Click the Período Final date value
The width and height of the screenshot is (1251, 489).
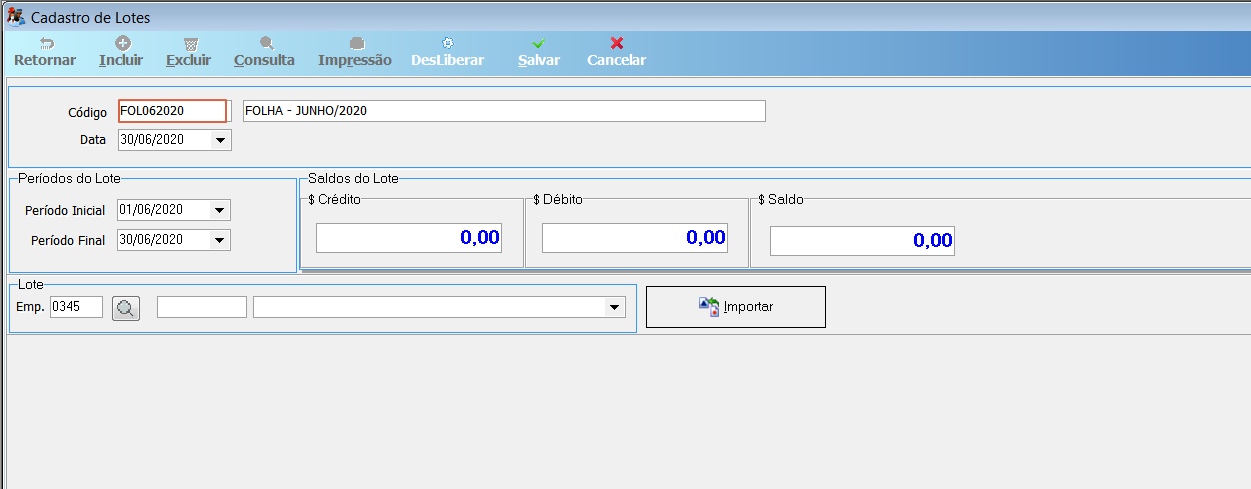point(151,241)
